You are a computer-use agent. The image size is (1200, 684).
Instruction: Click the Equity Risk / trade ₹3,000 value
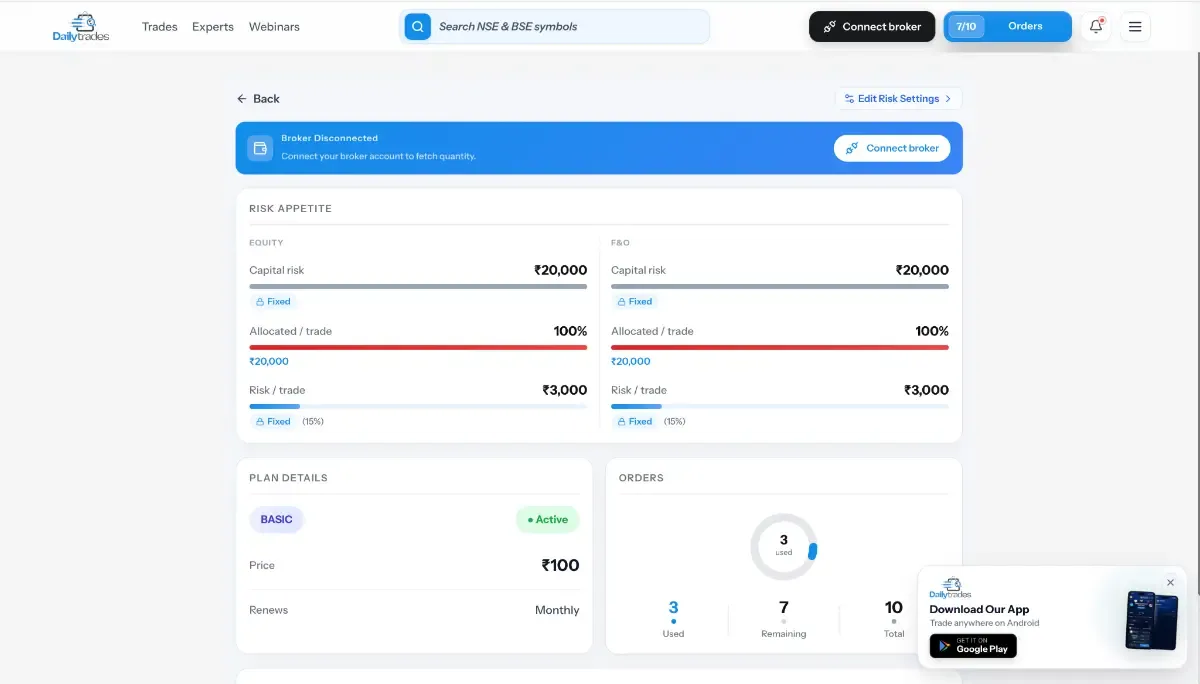coord(564,390)
